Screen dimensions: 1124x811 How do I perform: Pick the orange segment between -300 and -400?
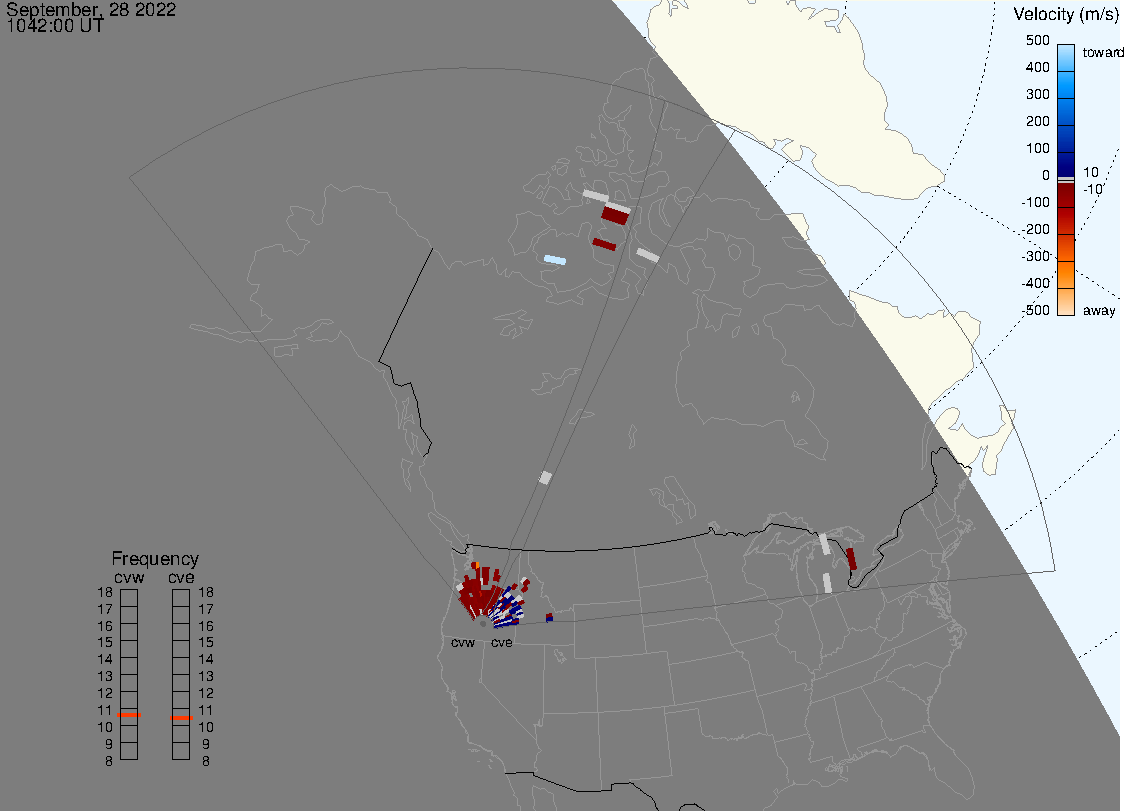click(x=1066, y=275)
